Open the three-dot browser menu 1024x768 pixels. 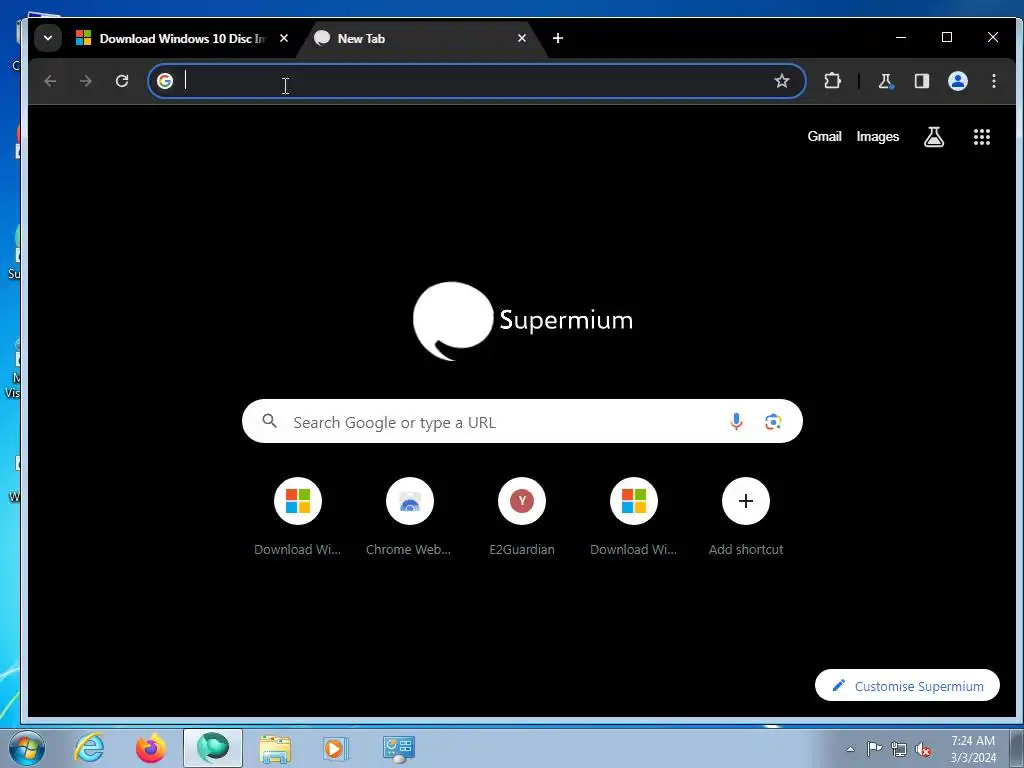click(994, 81)
